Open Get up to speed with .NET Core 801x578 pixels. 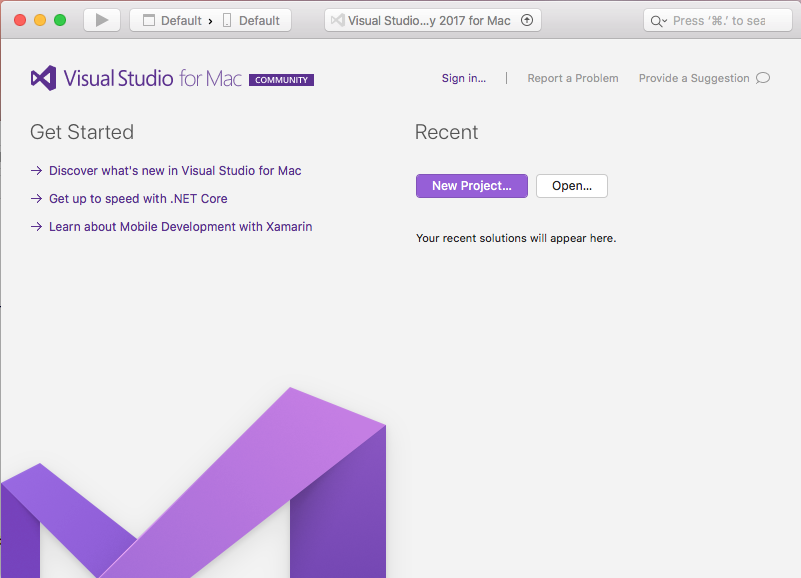point(138,199)
